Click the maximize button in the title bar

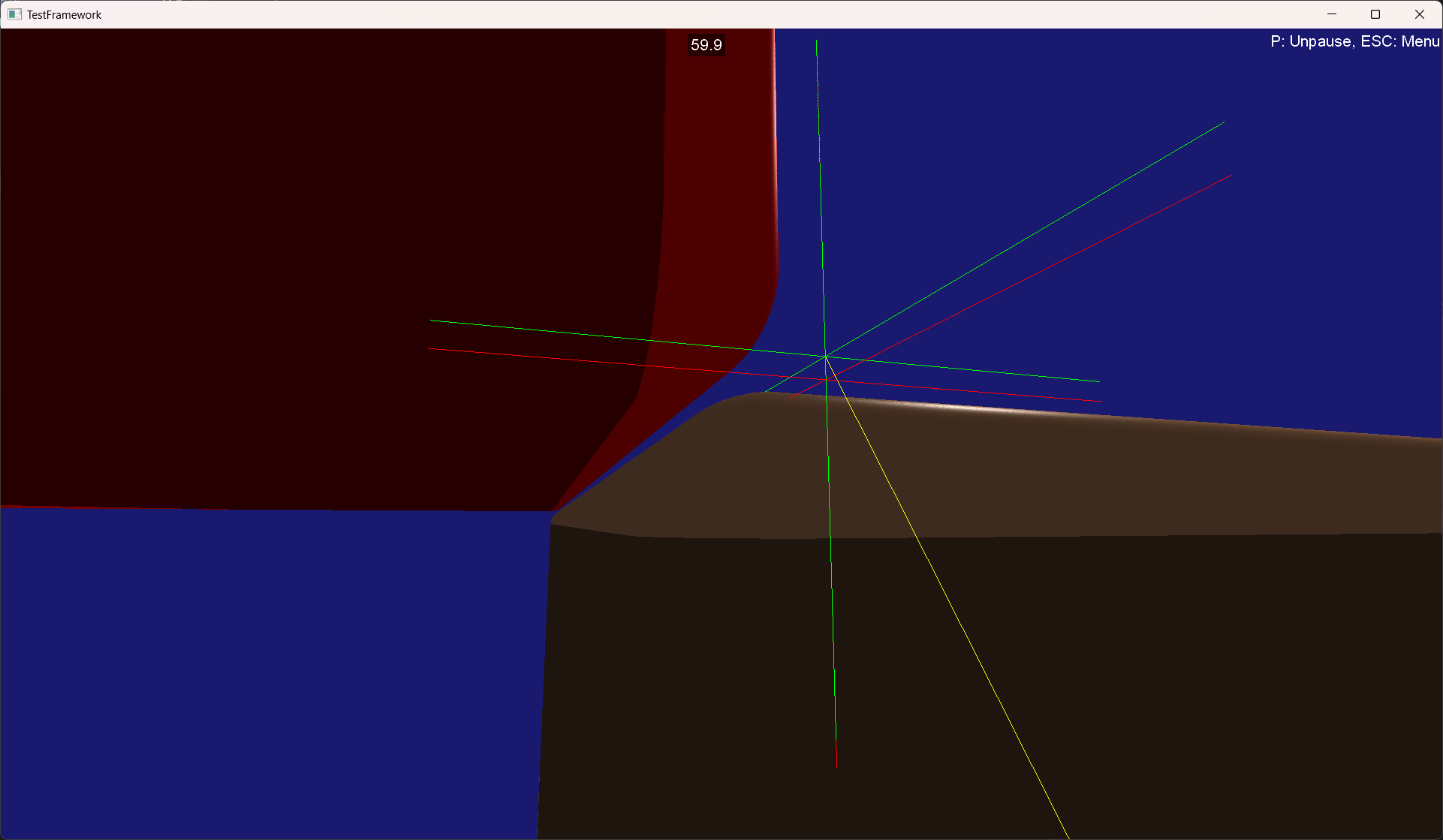(x=1375, y=14)
